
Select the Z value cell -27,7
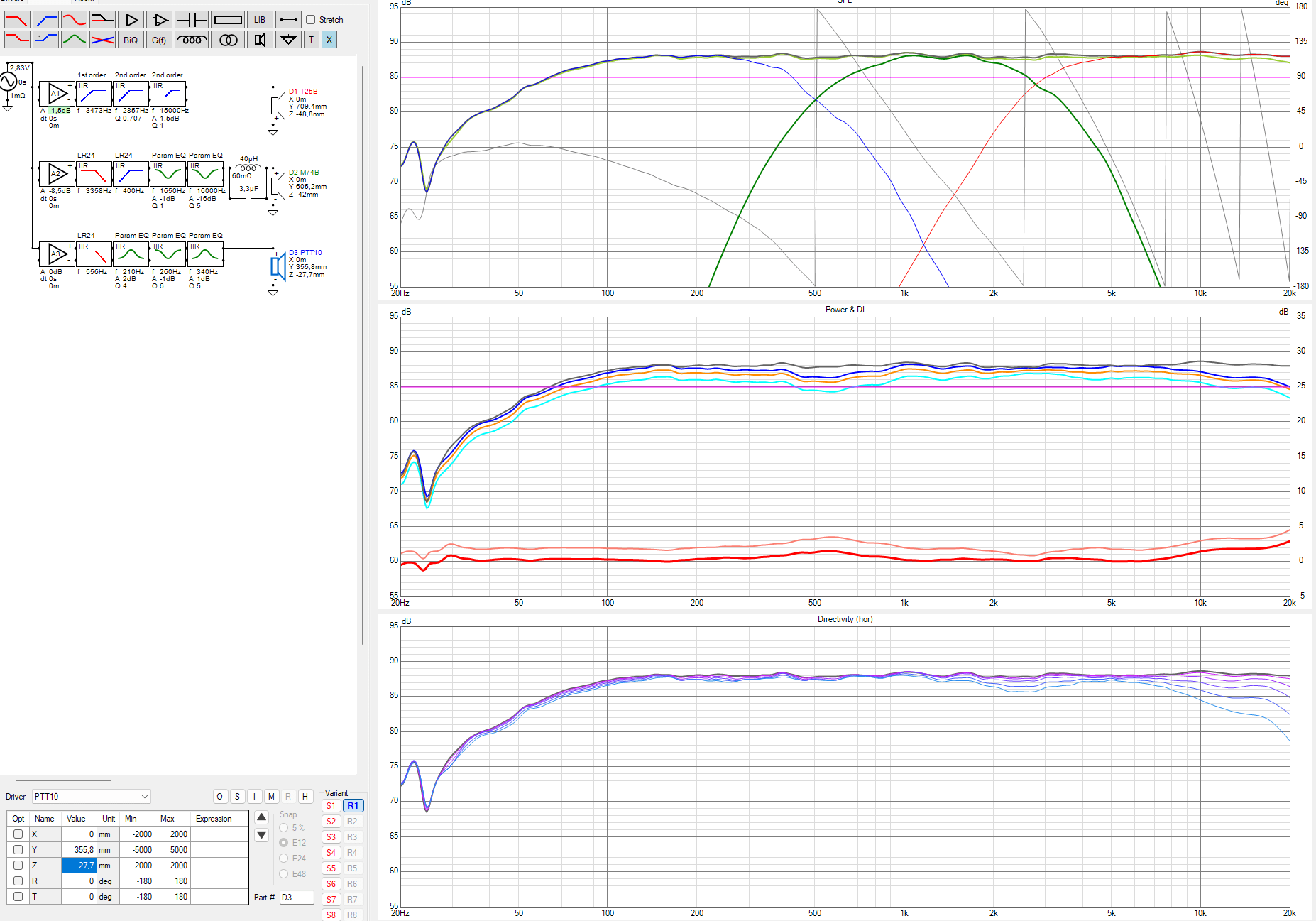click(x=78, y=866)
